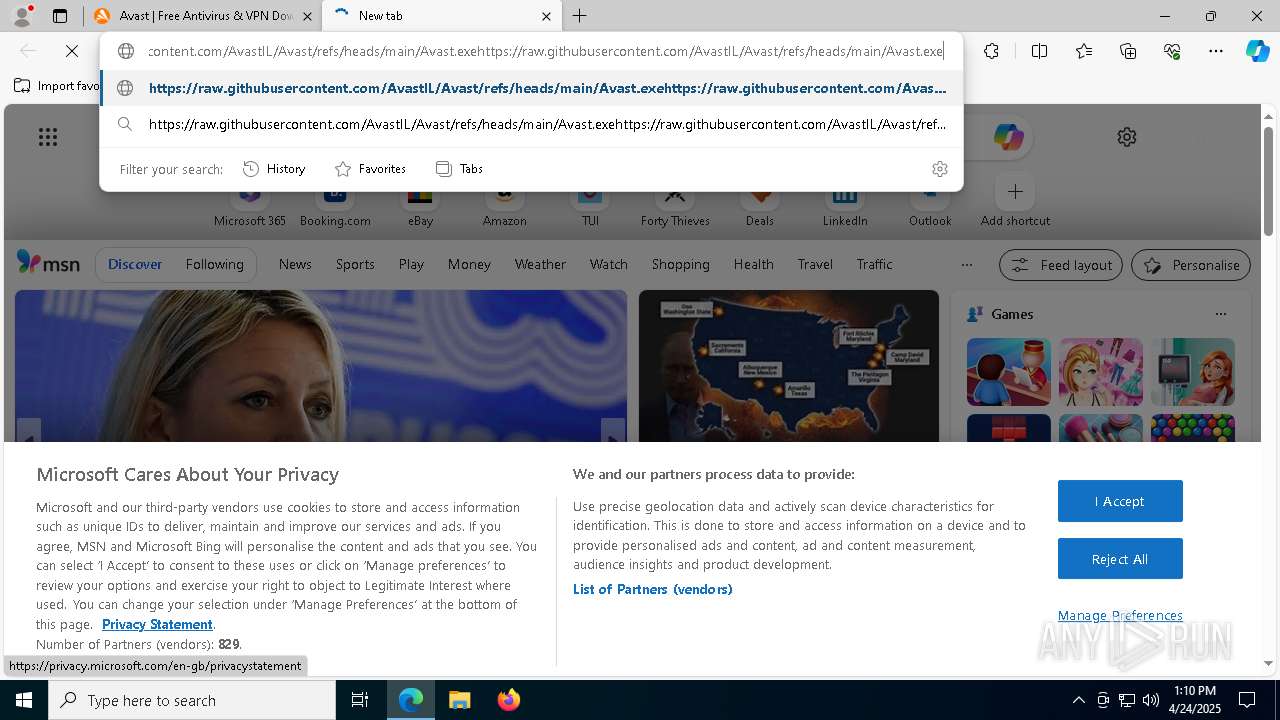Open the Traffic category
Viewport: 1280px width, 720px height.
pos(874,264)
